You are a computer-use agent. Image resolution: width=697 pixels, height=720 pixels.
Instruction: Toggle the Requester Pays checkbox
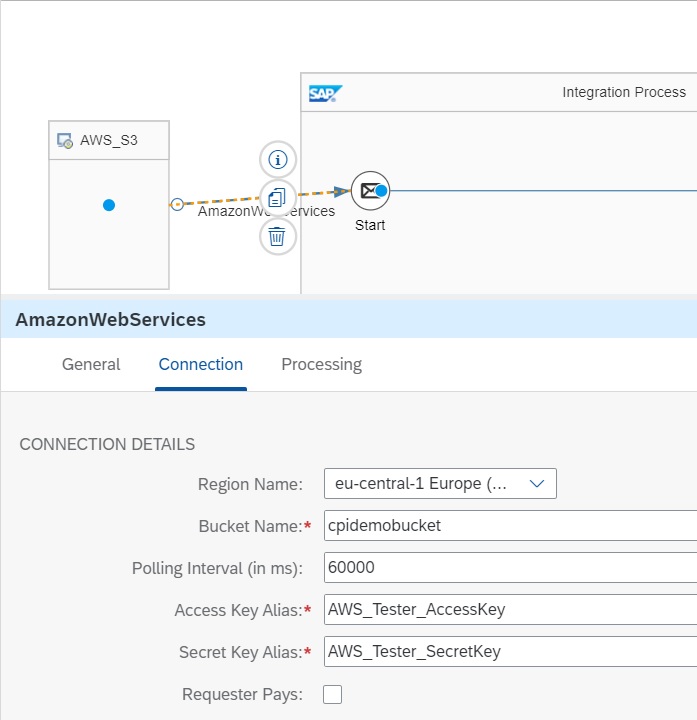click(x=332, y=694)
